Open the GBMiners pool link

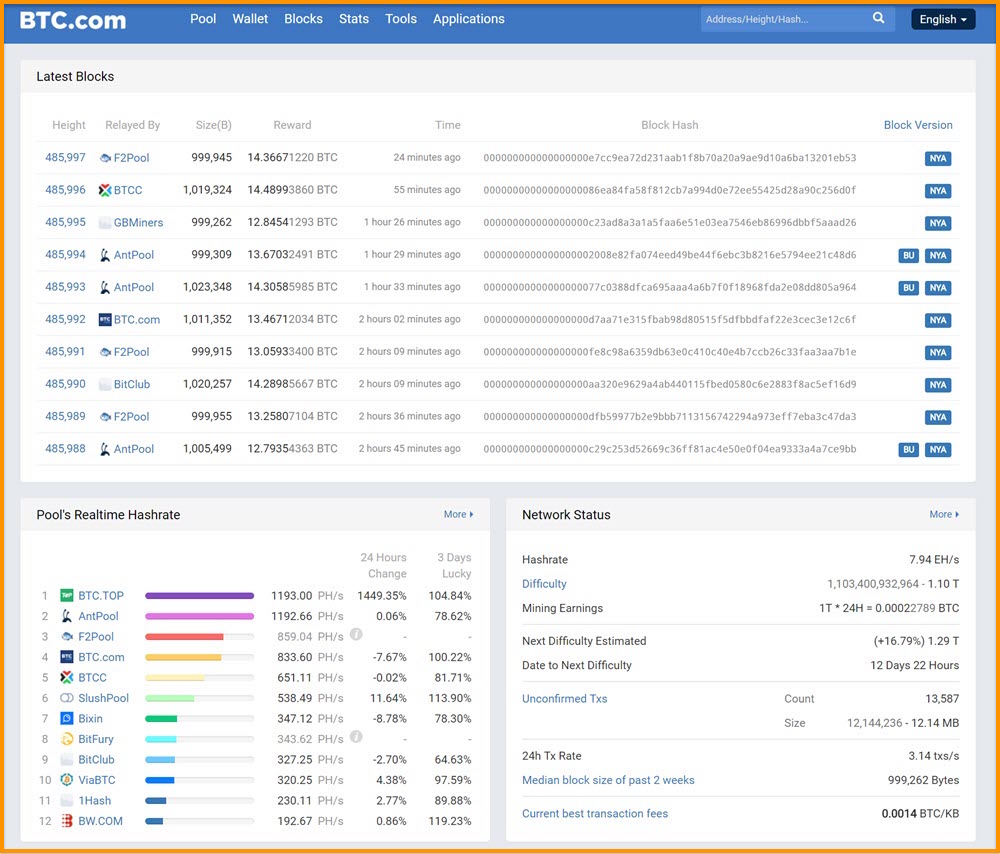click(138, 223)
